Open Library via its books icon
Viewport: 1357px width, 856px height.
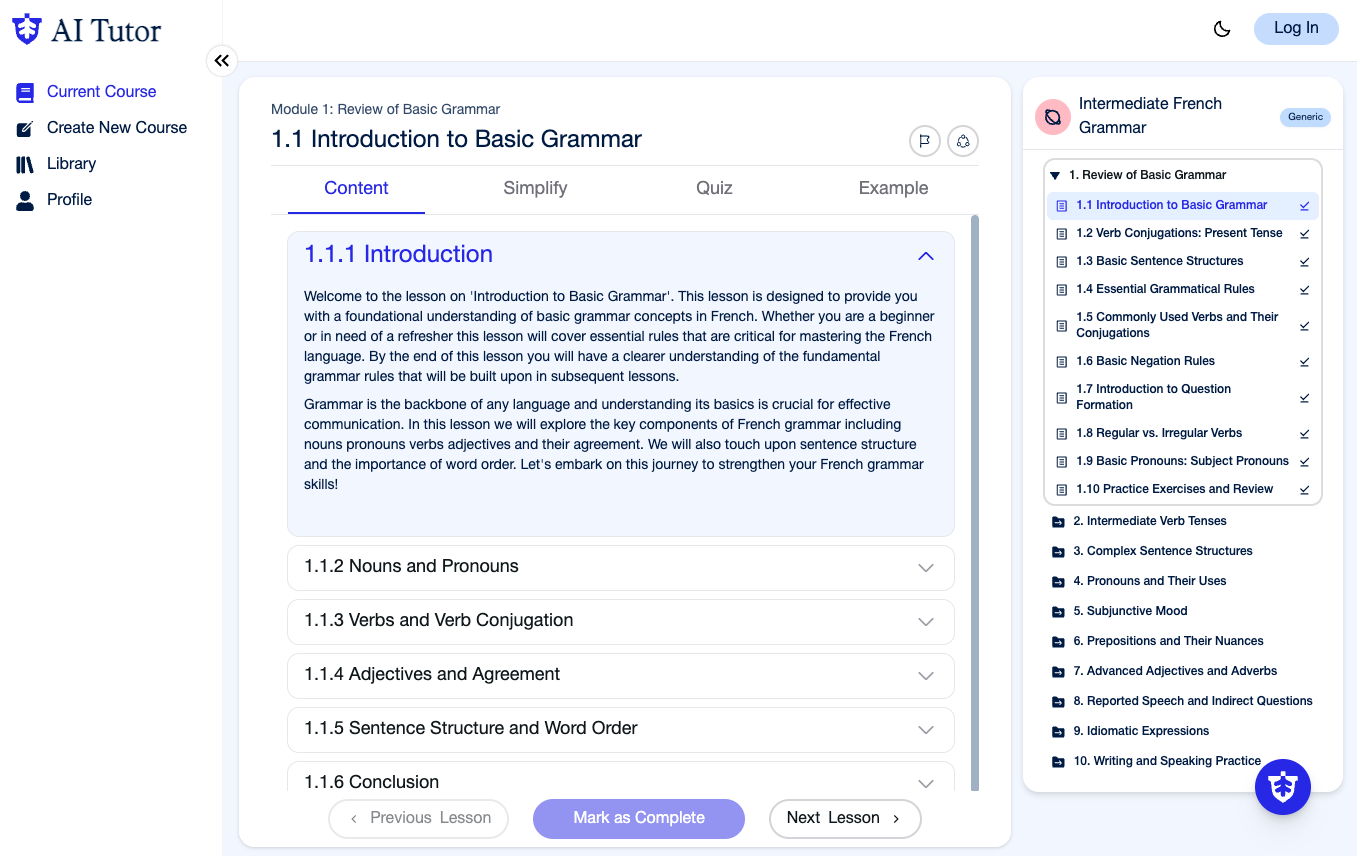(25, 164)
